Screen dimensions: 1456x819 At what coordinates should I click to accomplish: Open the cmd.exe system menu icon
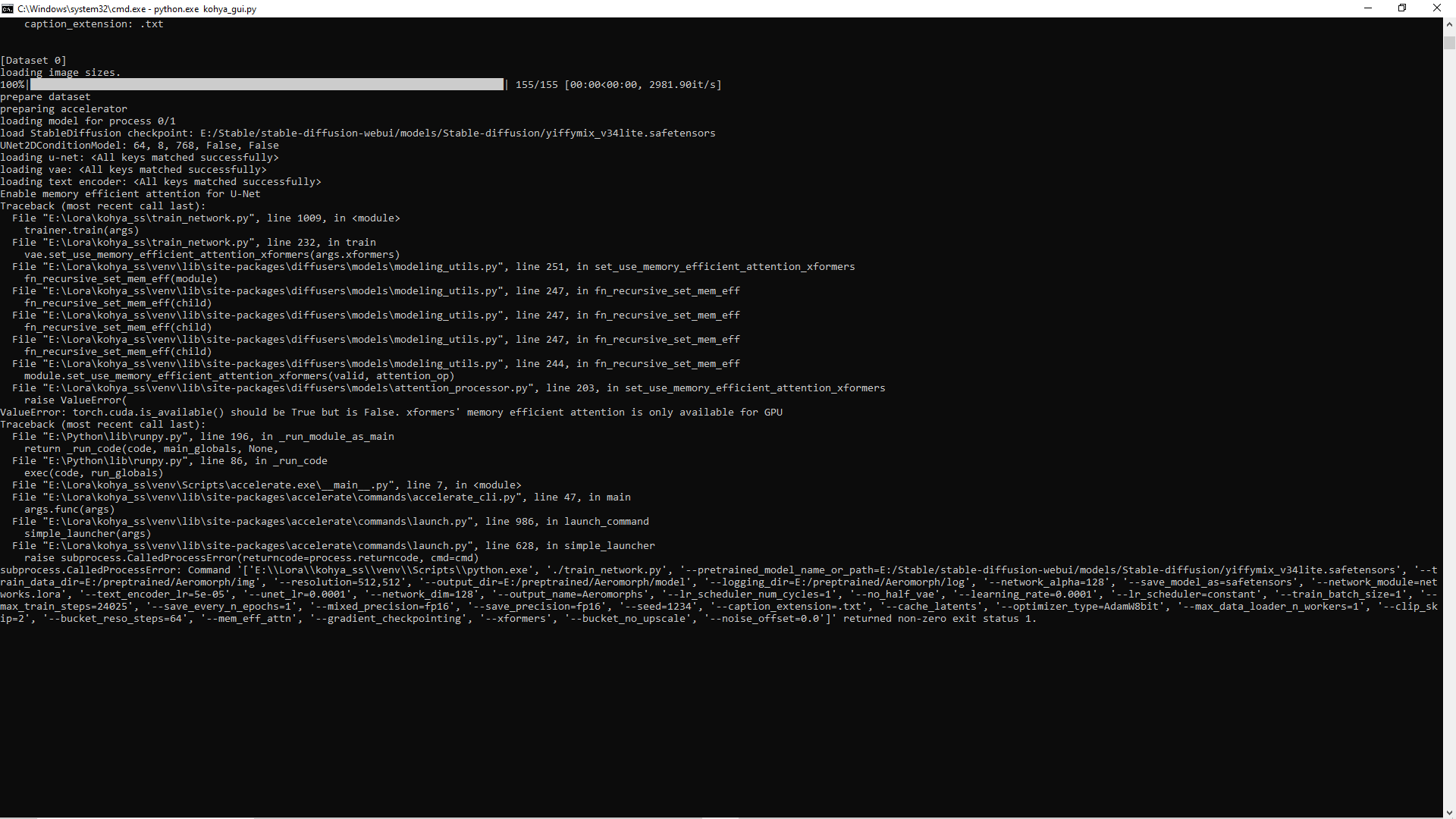(8, 8)
